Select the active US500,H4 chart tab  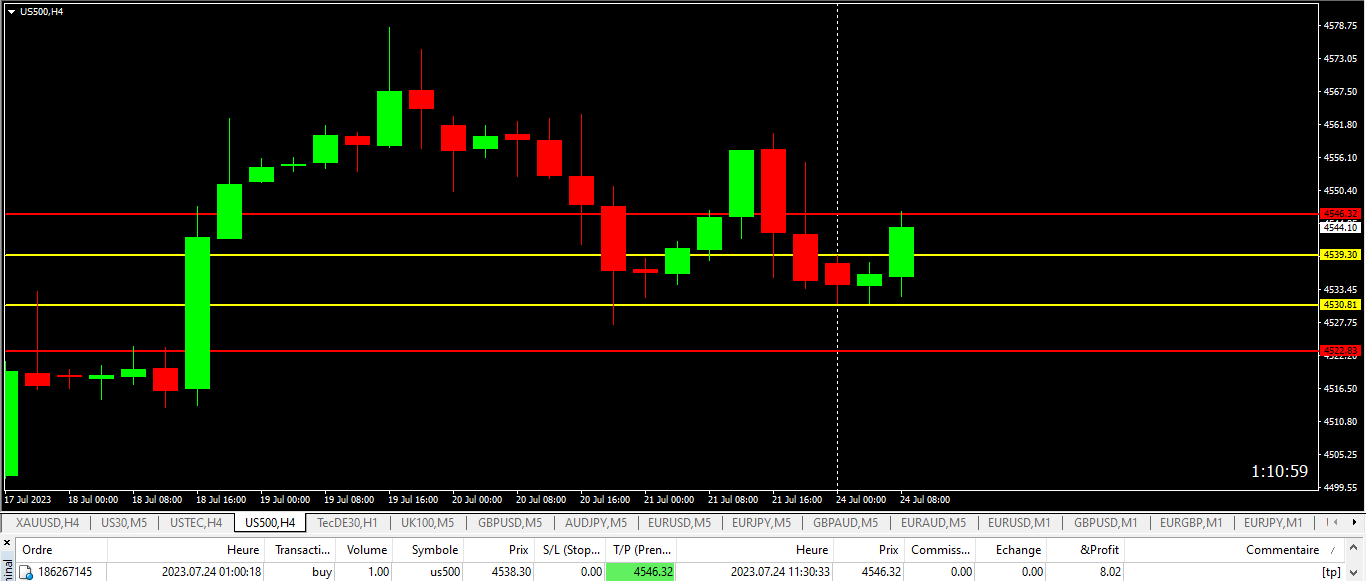[270, 522]
